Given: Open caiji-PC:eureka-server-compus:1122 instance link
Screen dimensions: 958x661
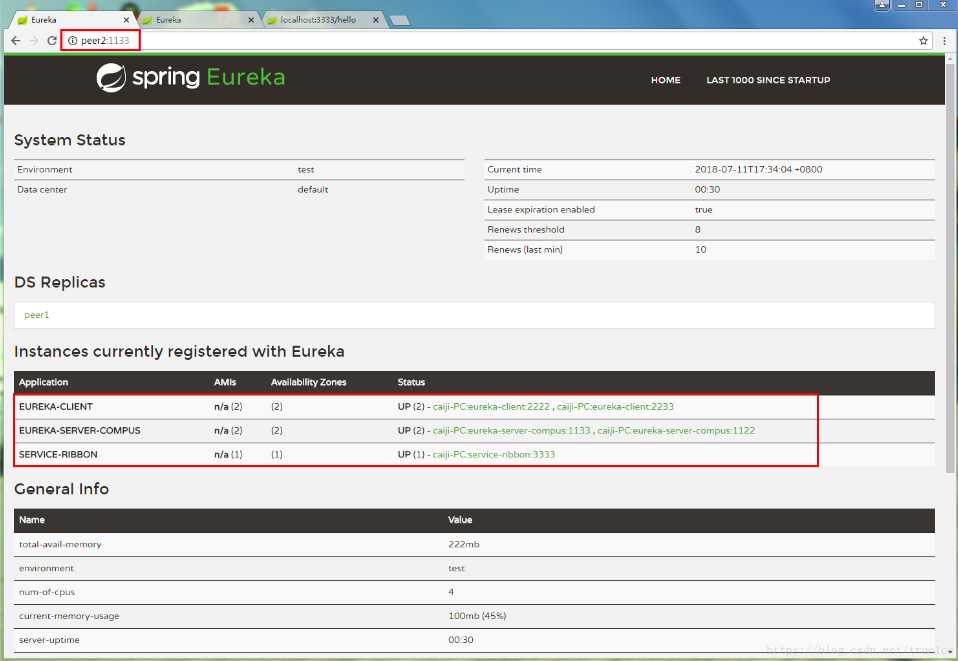Looking at the screenshot, I should (676, 431).
